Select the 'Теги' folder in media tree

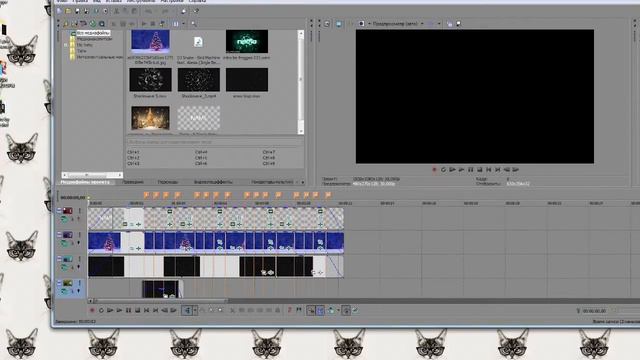82,51
